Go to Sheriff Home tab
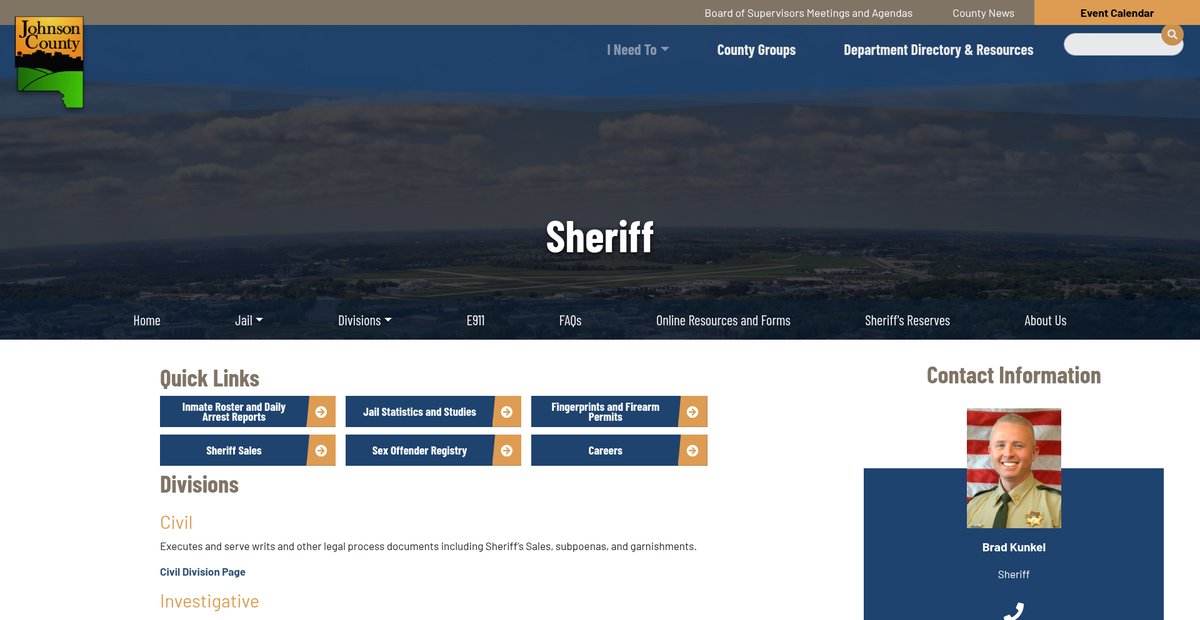This screenshot has height=620, width=1200. click(147, 321)
